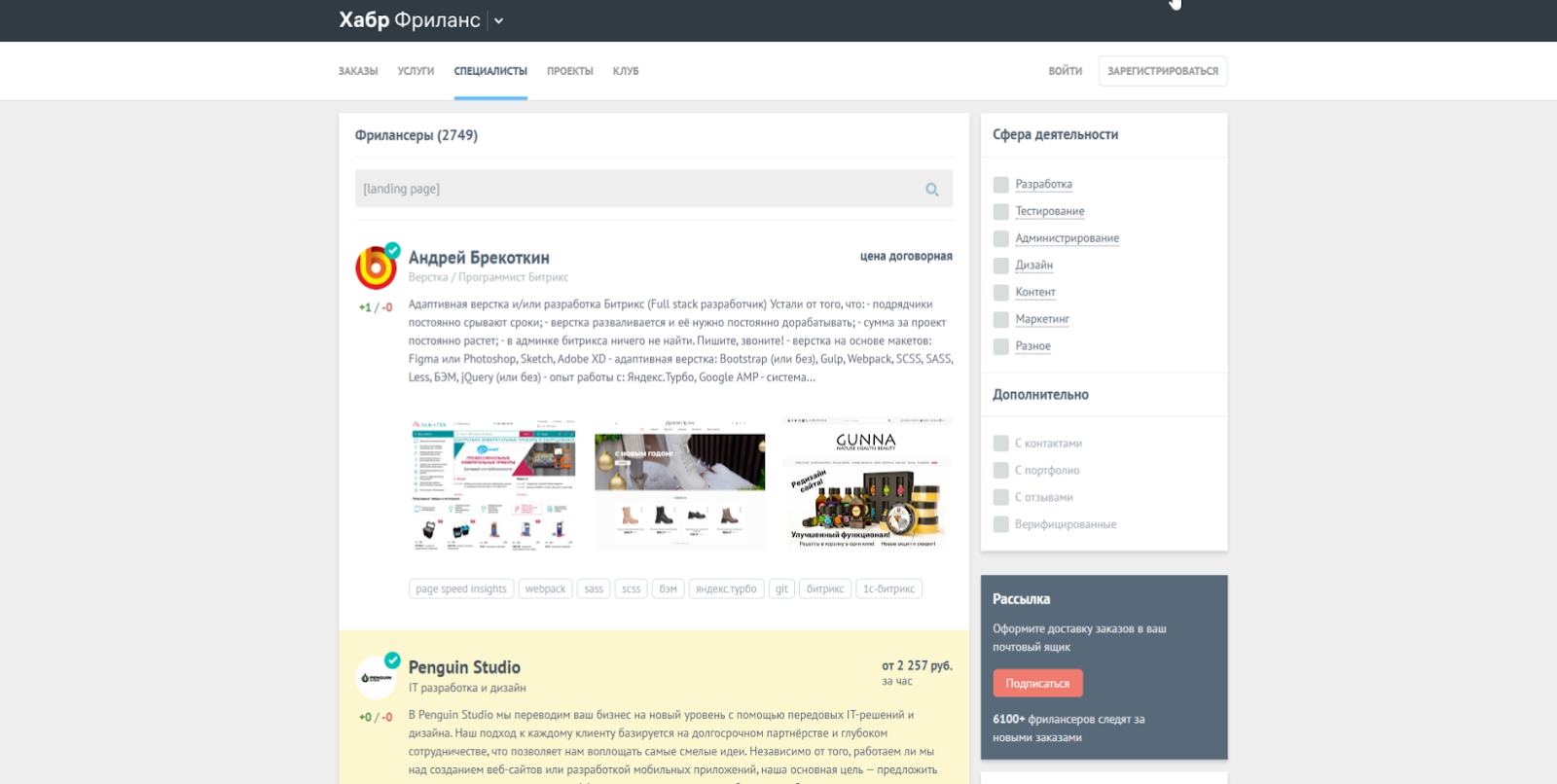The height and width of the screenshot is (784, 1557).
Task: Check the Разное filter
Action: click(x=1000, y=346)
